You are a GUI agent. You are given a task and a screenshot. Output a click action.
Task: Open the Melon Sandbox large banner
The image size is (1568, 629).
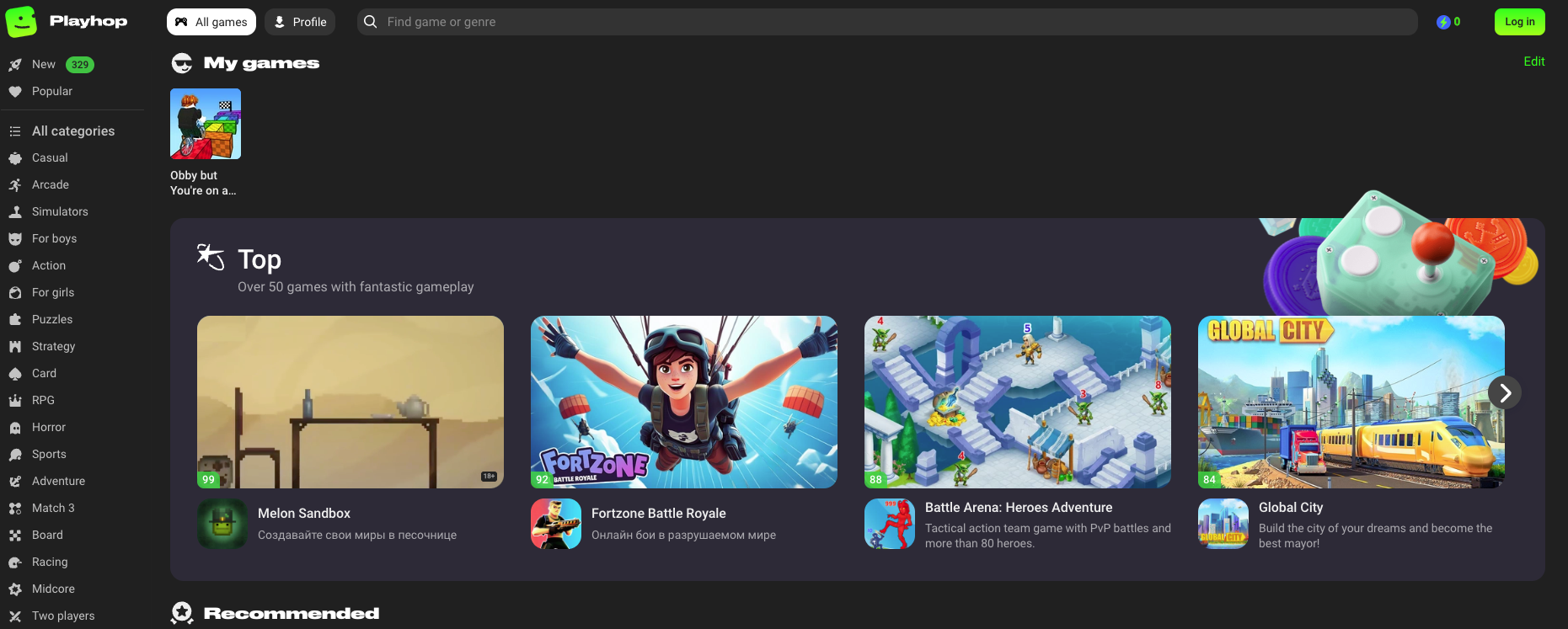(x=351, y=402)
